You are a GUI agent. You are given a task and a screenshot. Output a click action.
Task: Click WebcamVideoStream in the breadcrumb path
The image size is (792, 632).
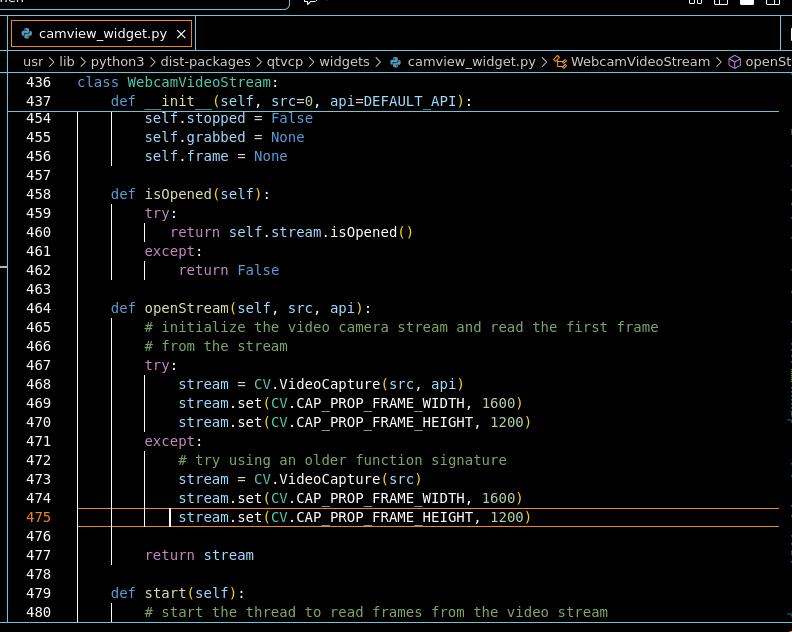pos(640,62)
